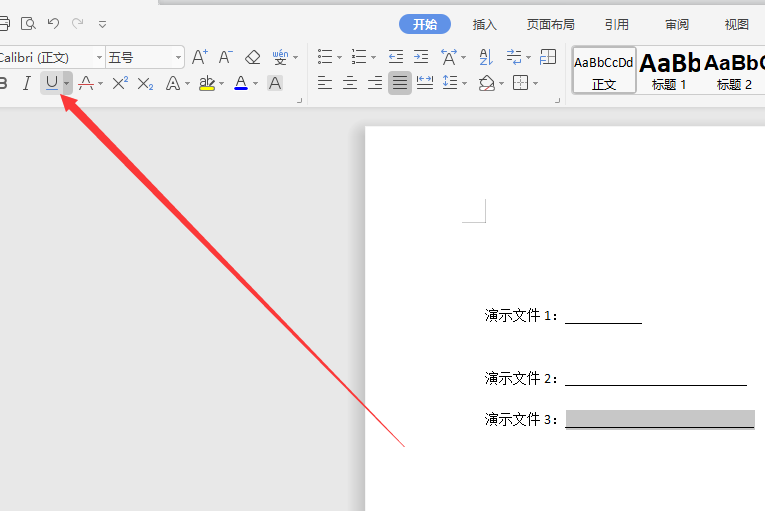The width and height of the screenshot is (765, 511).
Task: Apply the 正文 style
Action: pos(604,70)
